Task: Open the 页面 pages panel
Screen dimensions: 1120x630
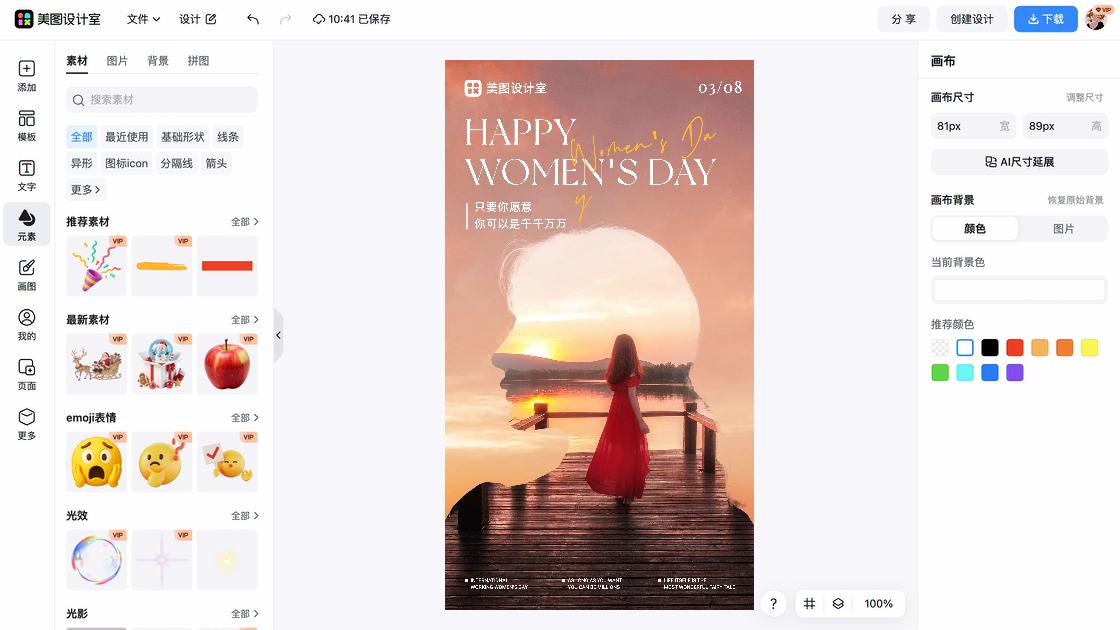Action: tap(26, 373)
